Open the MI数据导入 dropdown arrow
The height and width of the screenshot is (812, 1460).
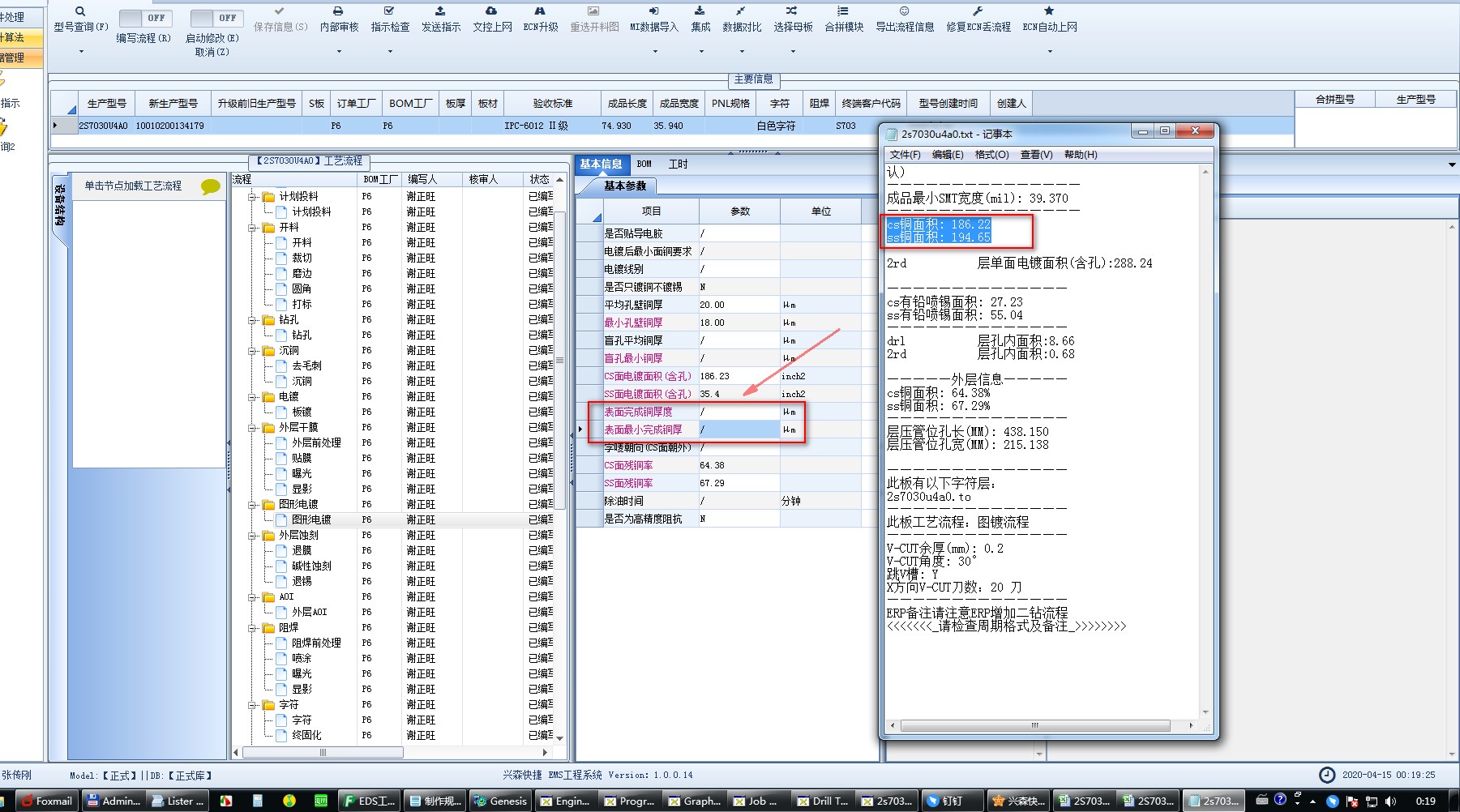(653, 52)
